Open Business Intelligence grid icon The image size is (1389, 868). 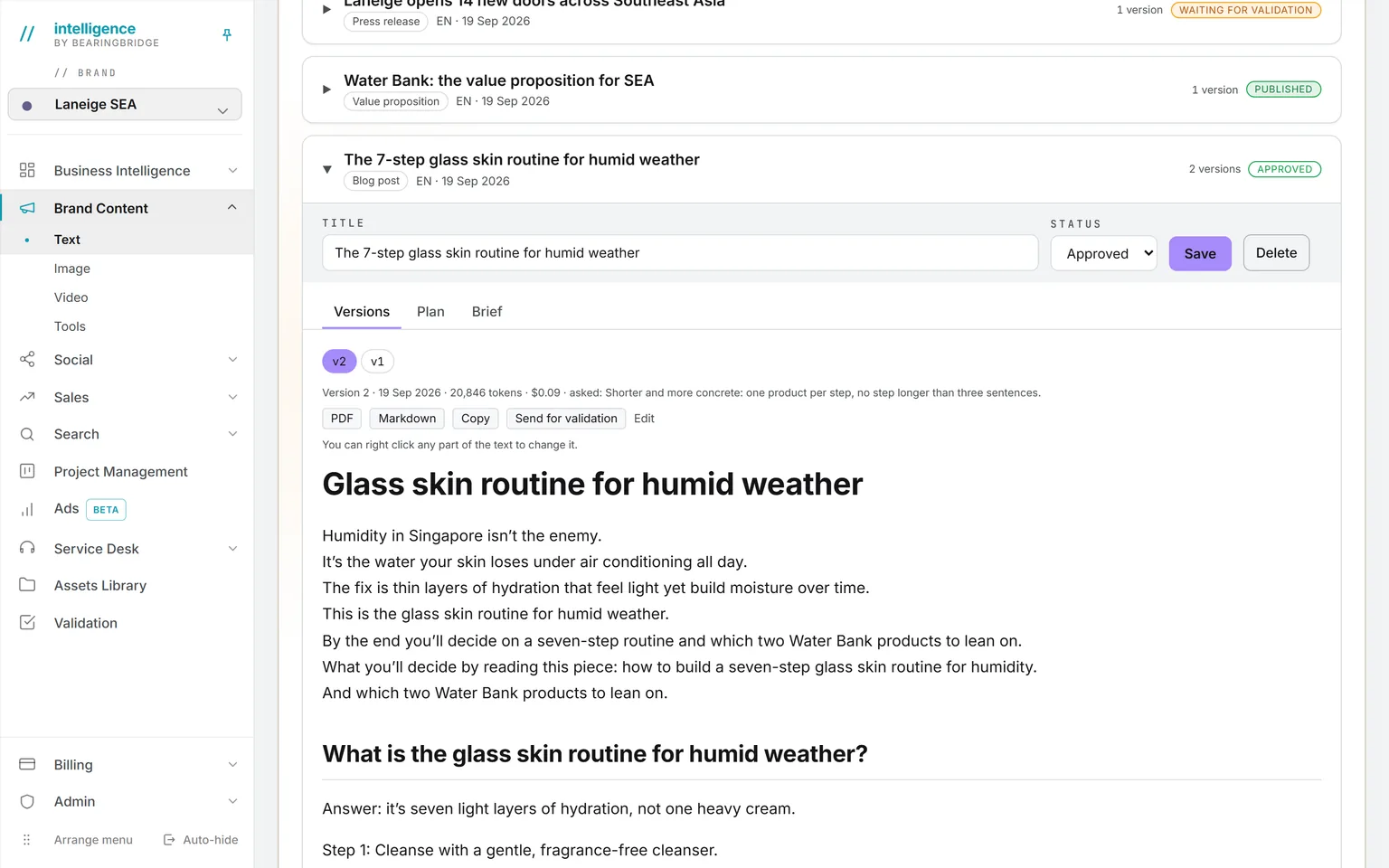27,170
